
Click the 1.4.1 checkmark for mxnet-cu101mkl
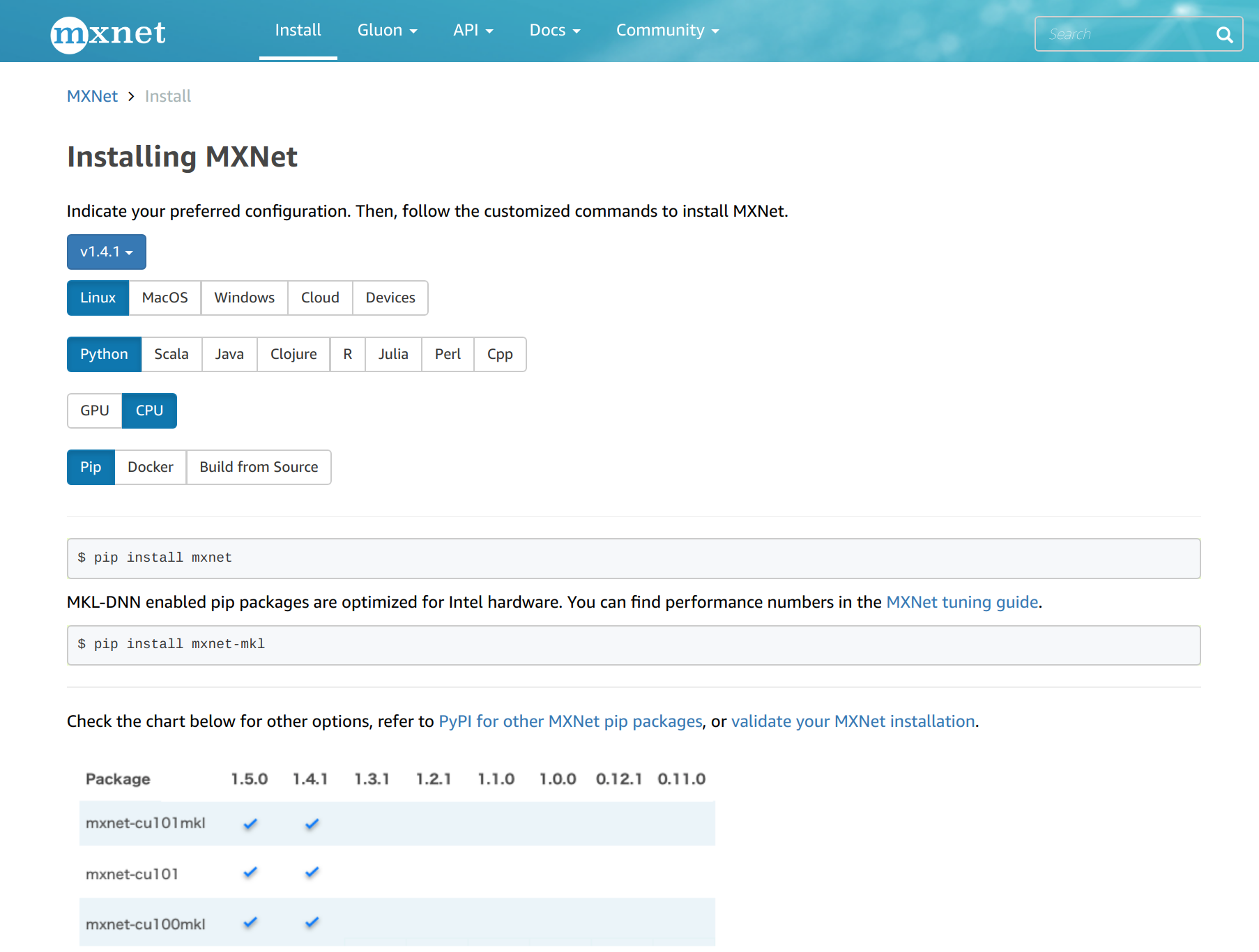point(312,824)
